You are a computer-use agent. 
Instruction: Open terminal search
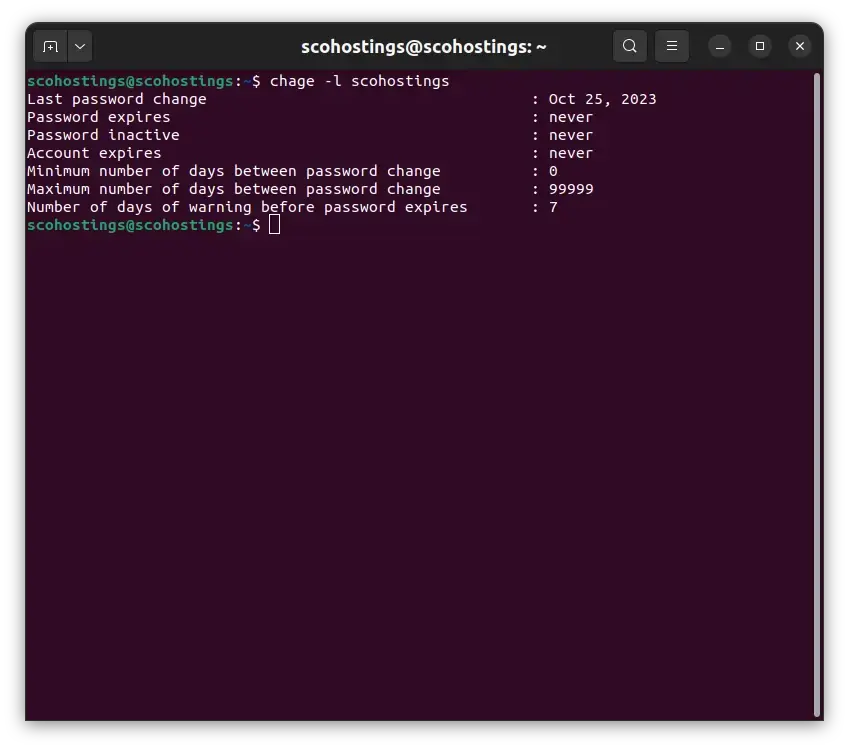pyautogui.click(x=629, y=47)
